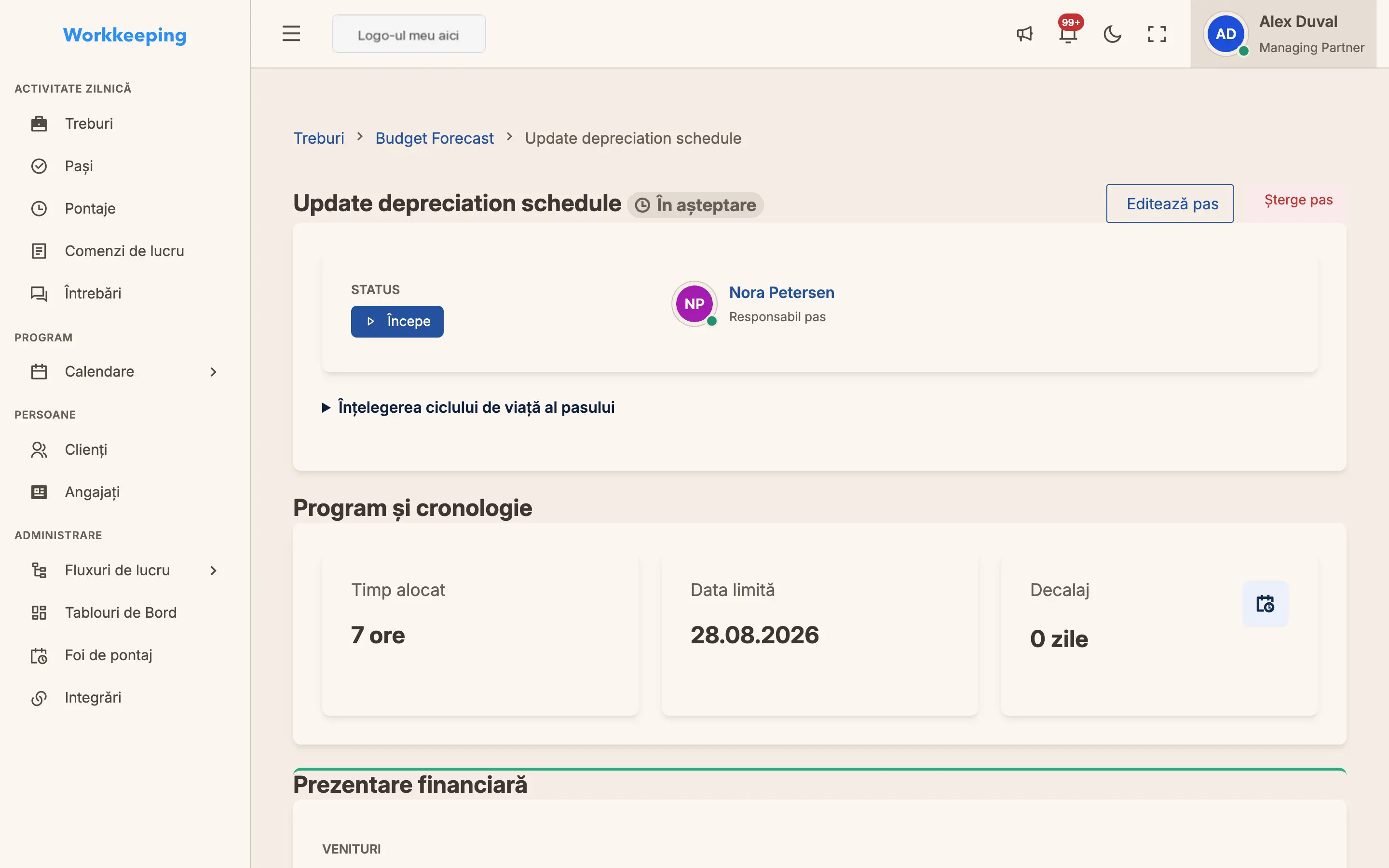Click Tablouri de Bord dashboard icon
Image resolution: width=1389 pixels, height=868 pixels.
pyautogui.click(x=39, y=612)
